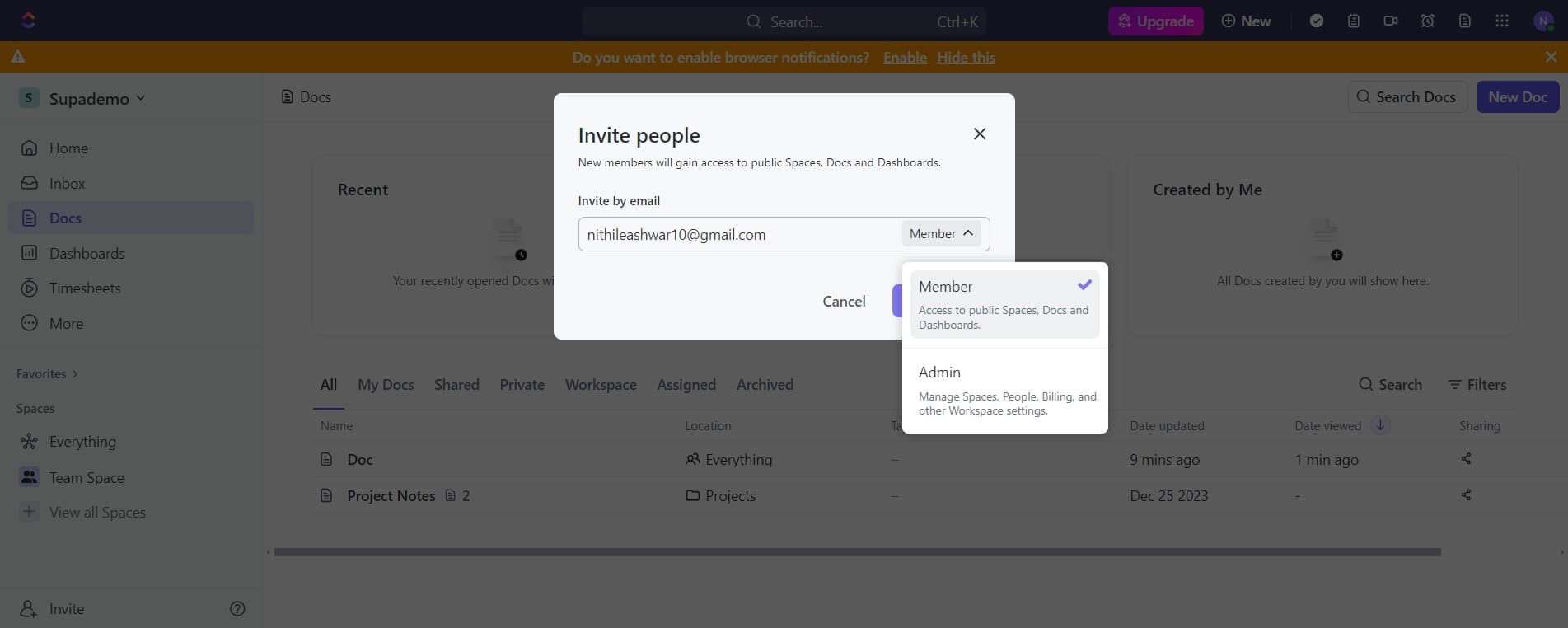Click Cancel in Invite people dialog
The height and width of the screenshot is (628, 1568).
click(x=844, y=301)
